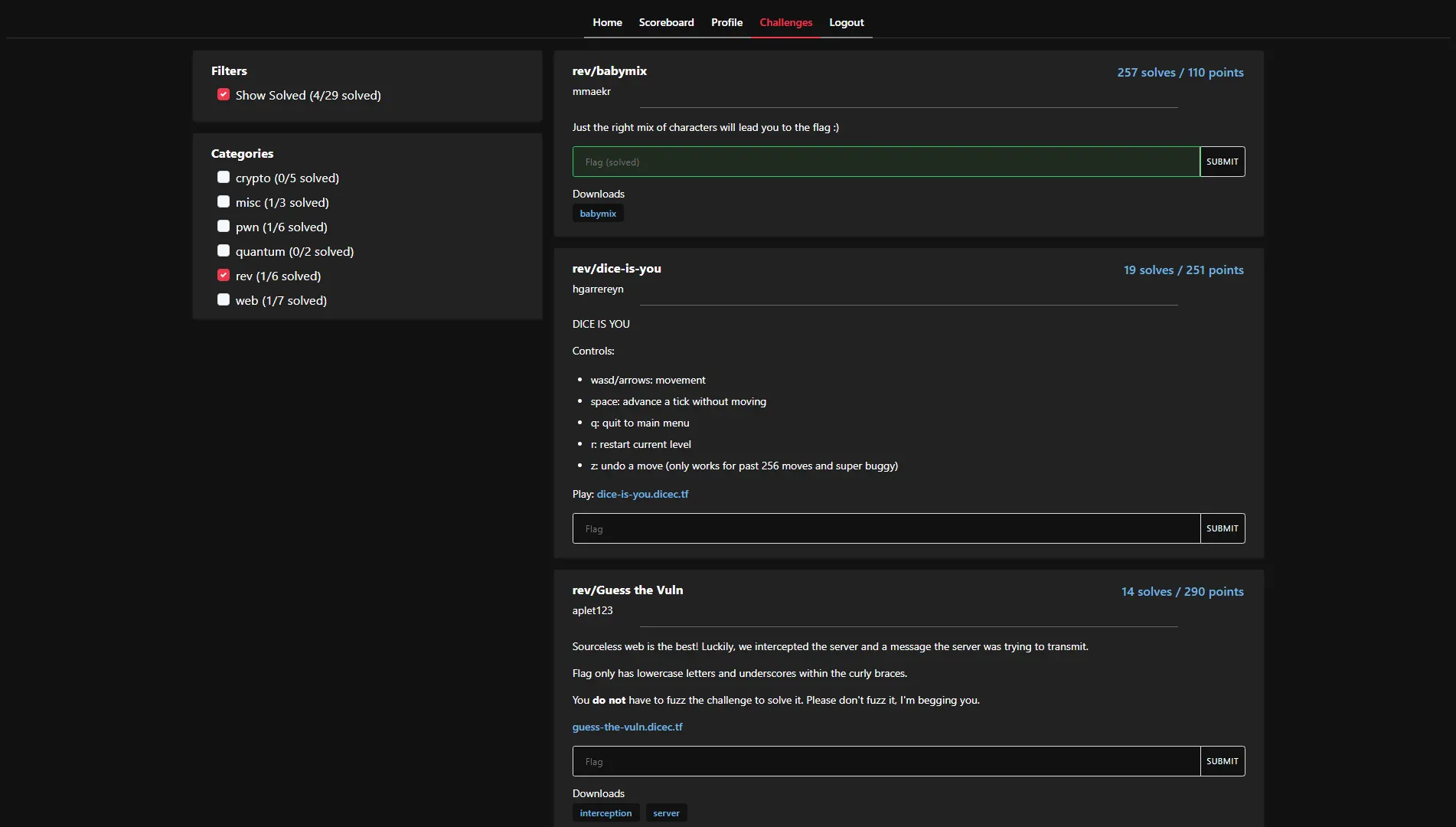
Task: Enable the misc category checkbox
Action: 224,202
